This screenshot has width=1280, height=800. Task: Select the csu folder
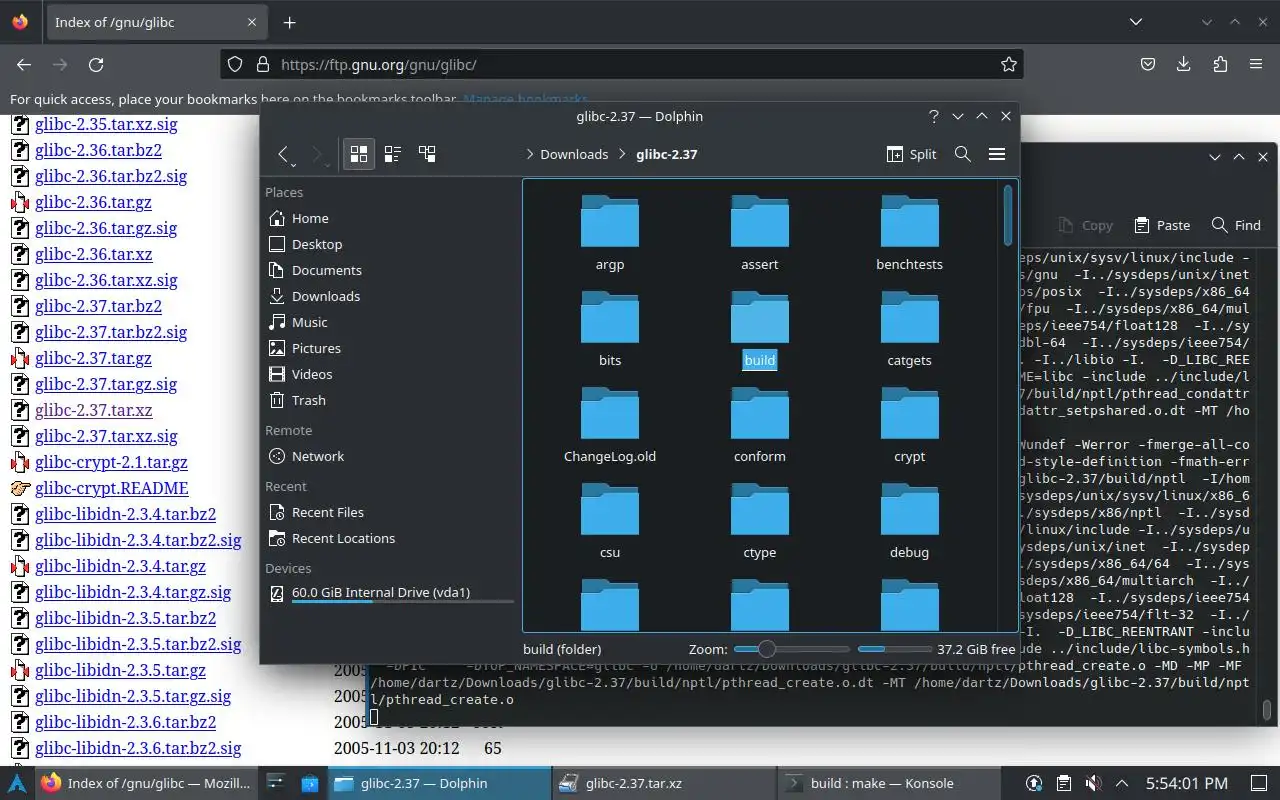[x=610, y=521]
